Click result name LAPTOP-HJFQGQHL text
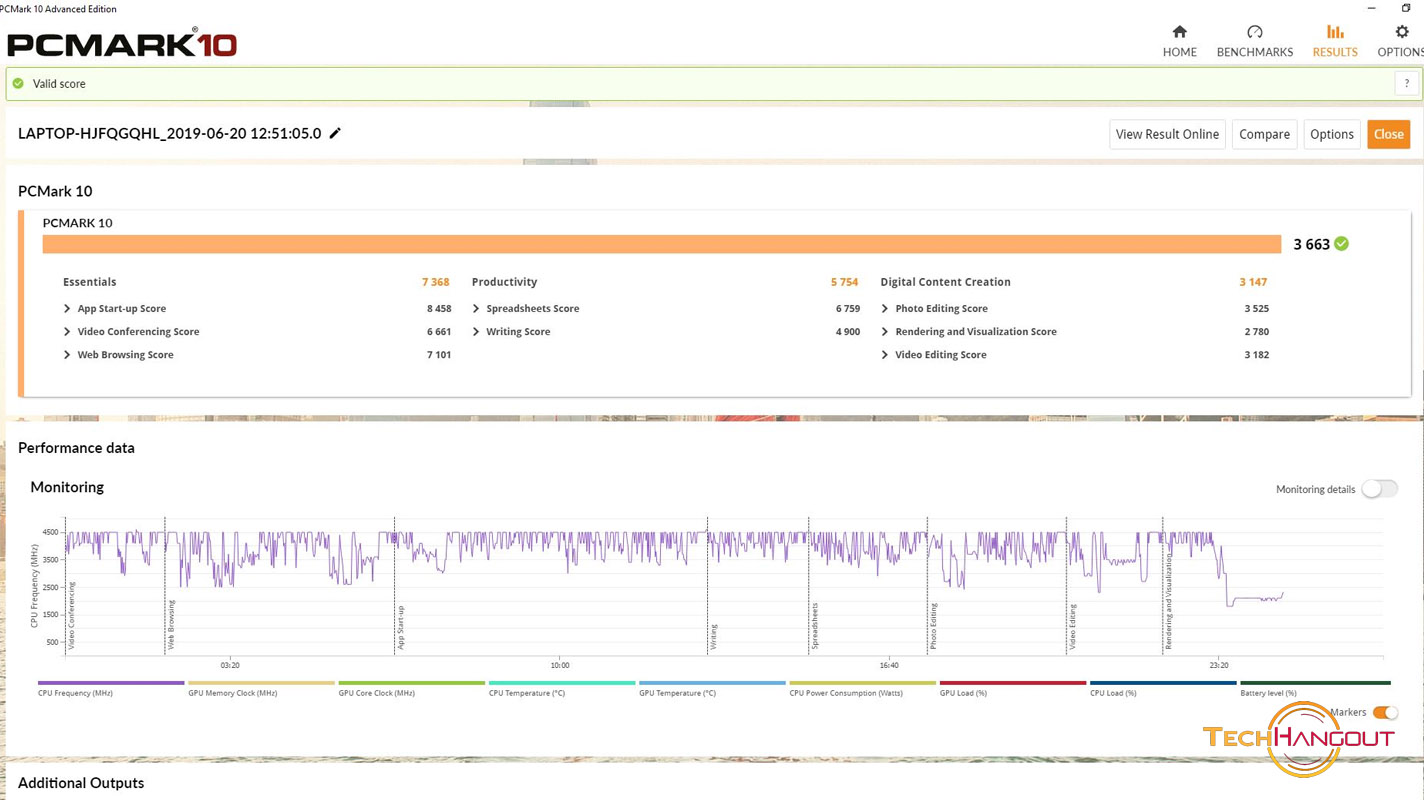 point(170,133)
